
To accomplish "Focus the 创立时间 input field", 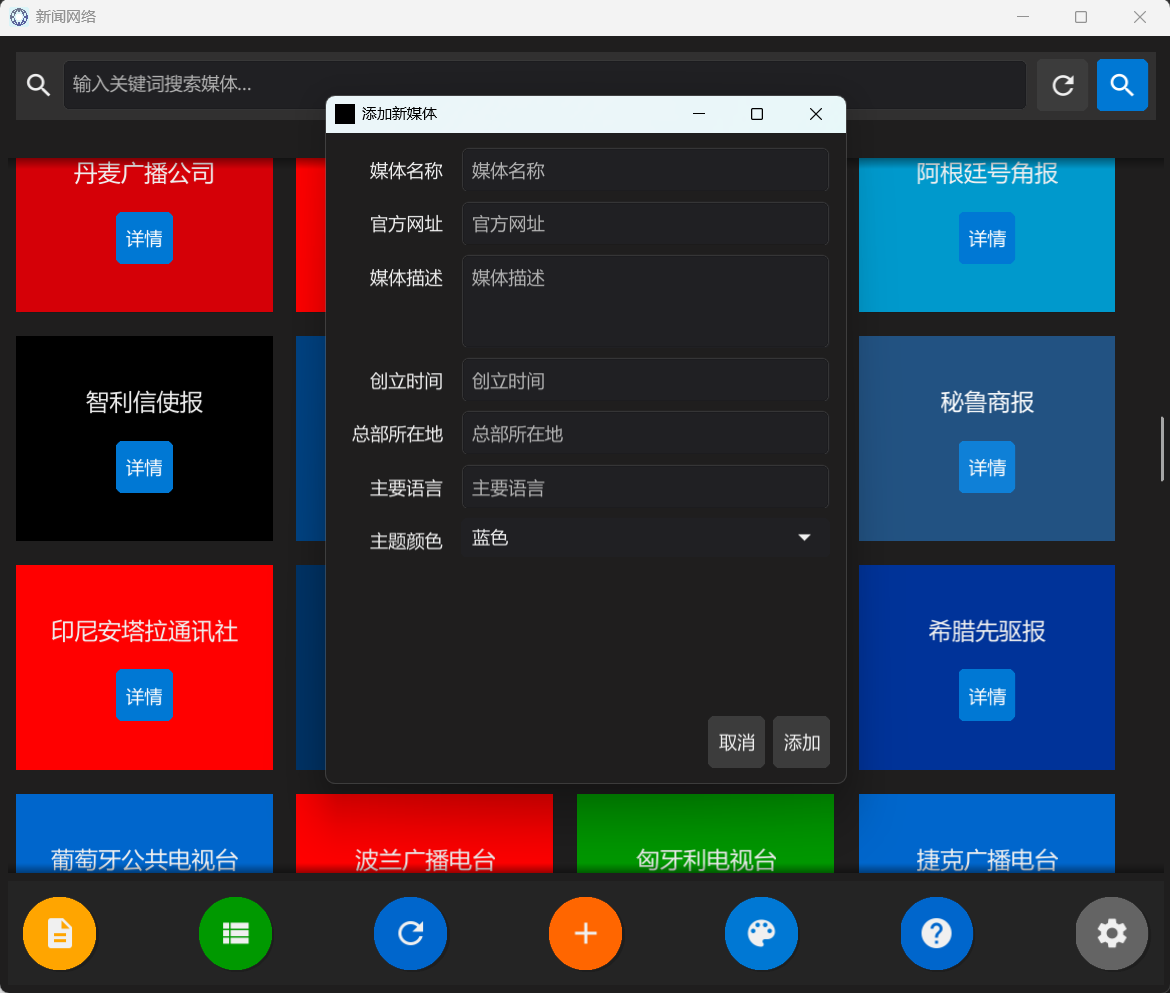I will [645, 380].
